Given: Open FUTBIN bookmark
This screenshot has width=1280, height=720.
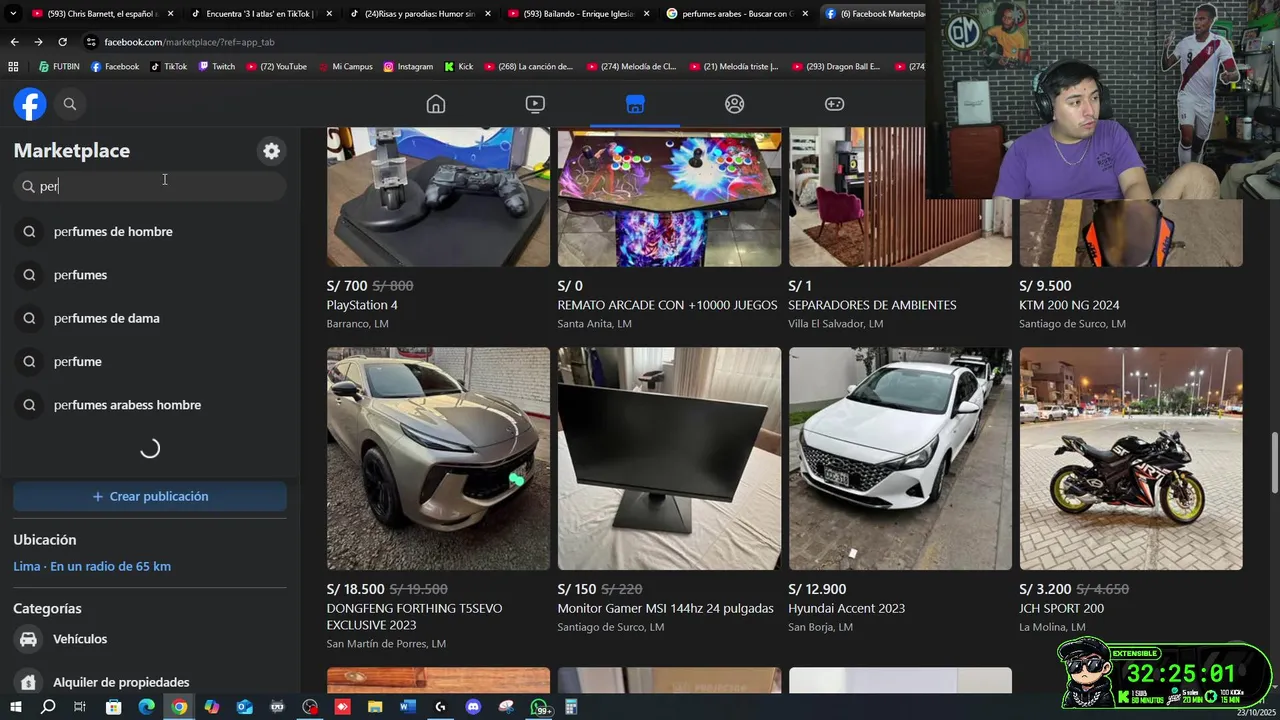Looking at the screenshot, I should point(59,67).
